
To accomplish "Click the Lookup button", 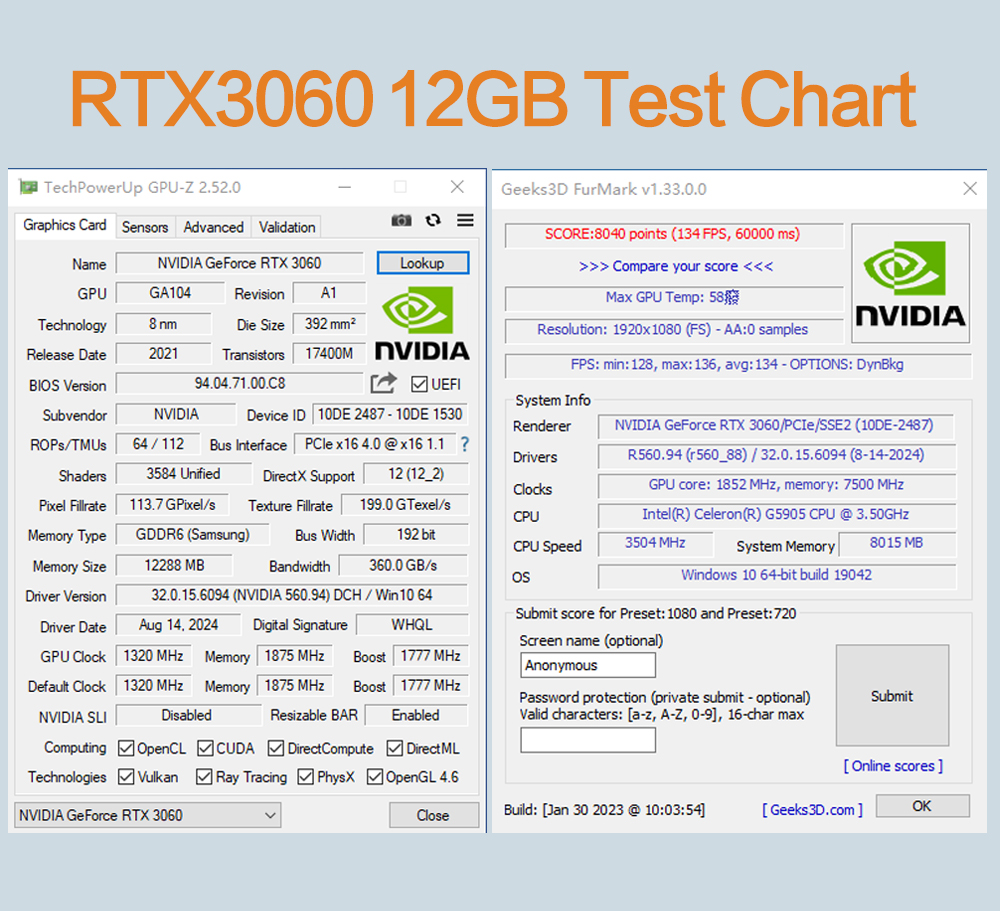I will point(422,263).
